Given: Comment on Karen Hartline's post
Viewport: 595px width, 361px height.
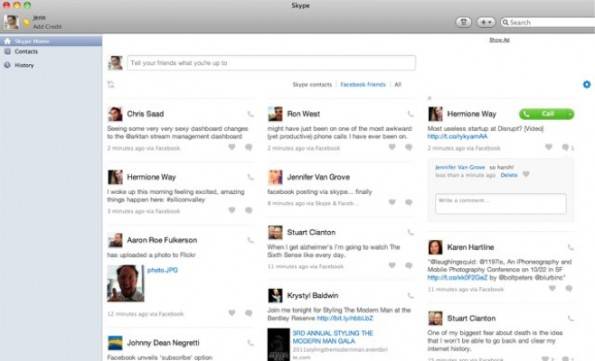Looking at the screenshot, I should (x=569, y=288).
